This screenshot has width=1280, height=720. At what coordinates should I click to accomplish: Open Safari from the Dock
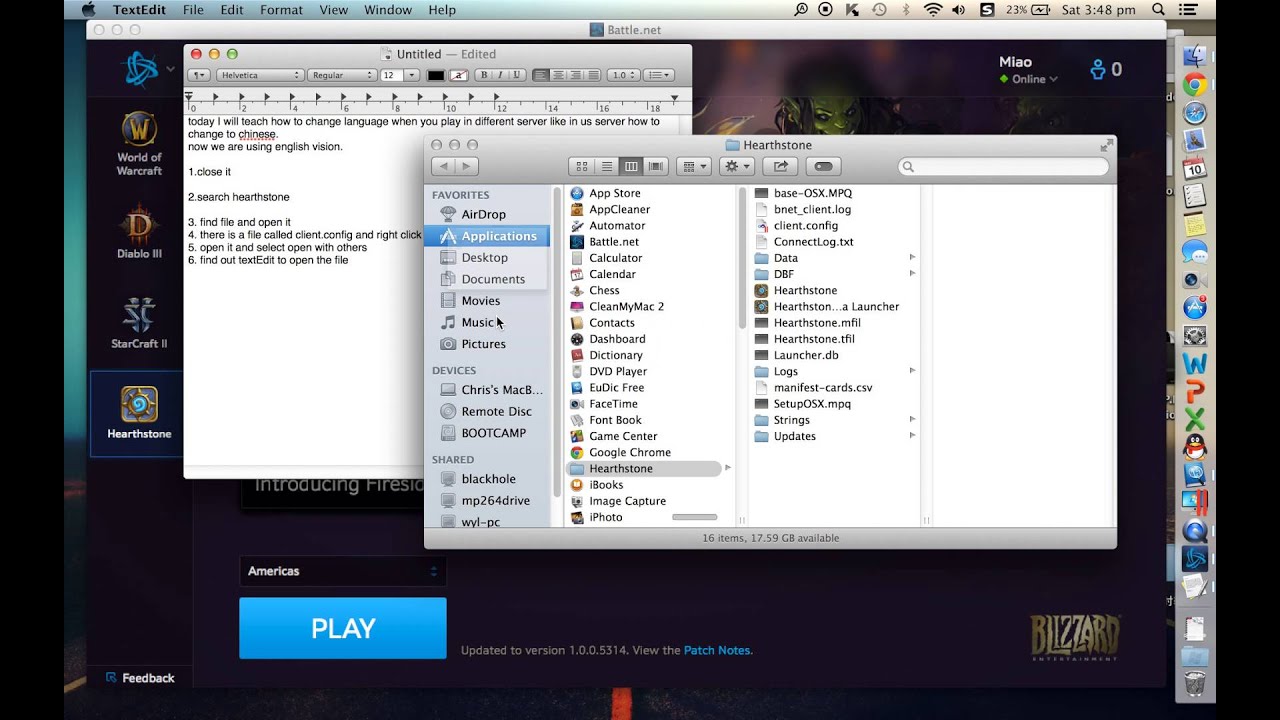coord(1194,113)
